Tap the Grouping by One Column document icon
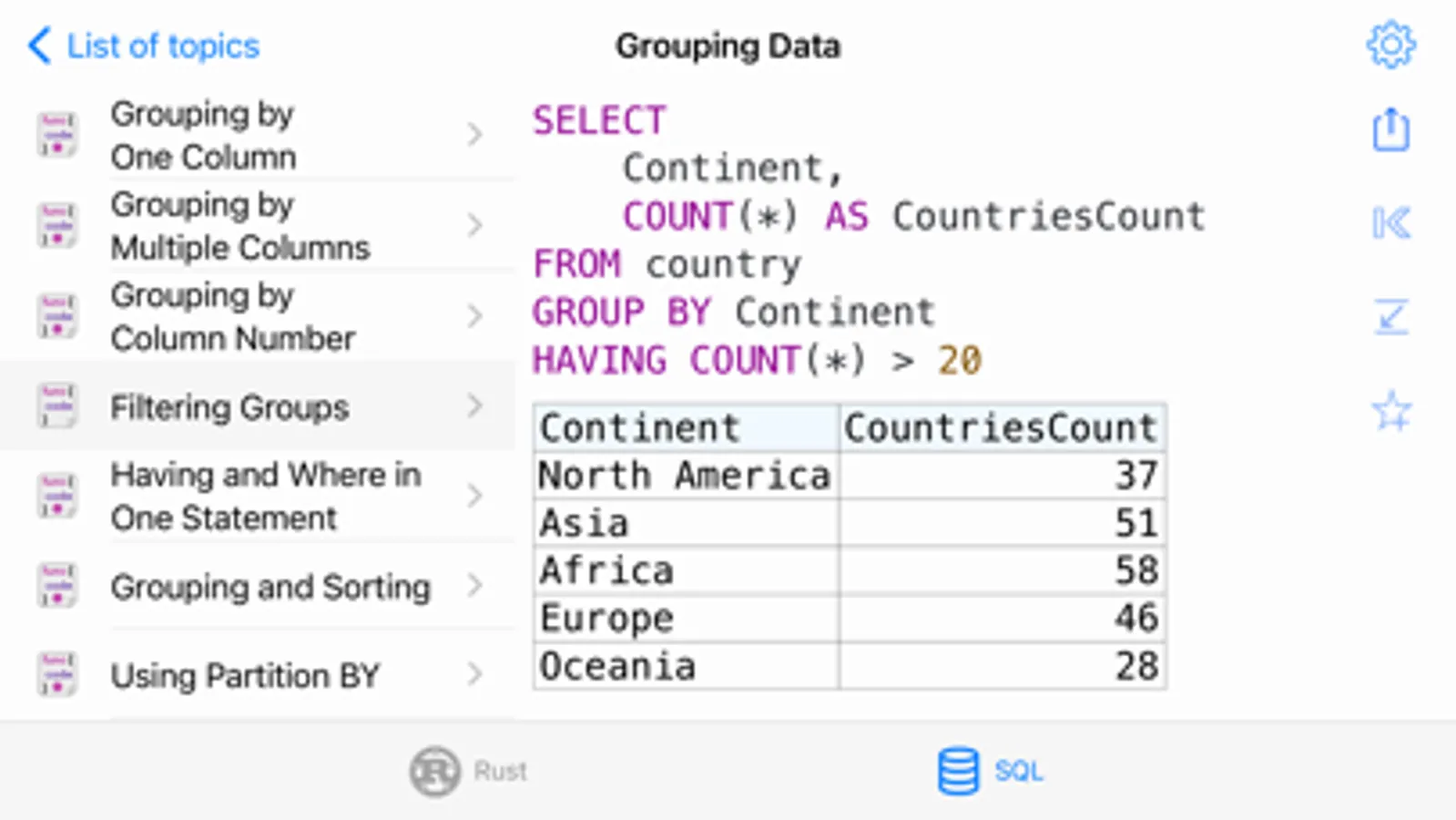The height and width of the screenshot is (820, 1456). coord(56,135)
